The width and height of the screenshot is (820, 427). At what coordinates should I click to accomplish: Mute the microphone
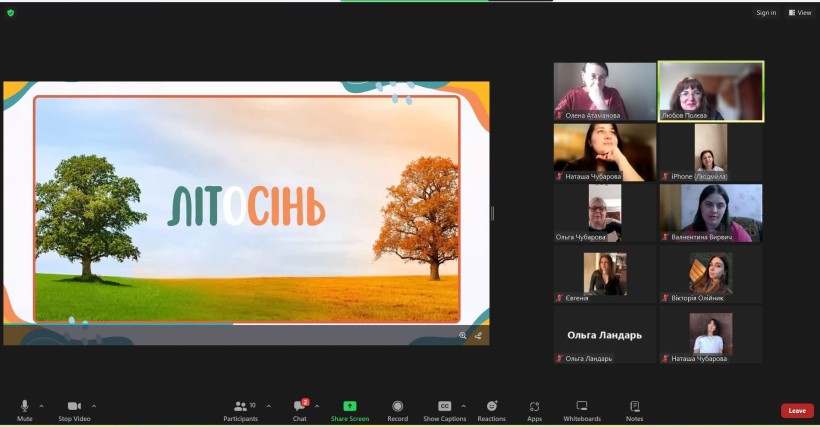click(24, 408)
